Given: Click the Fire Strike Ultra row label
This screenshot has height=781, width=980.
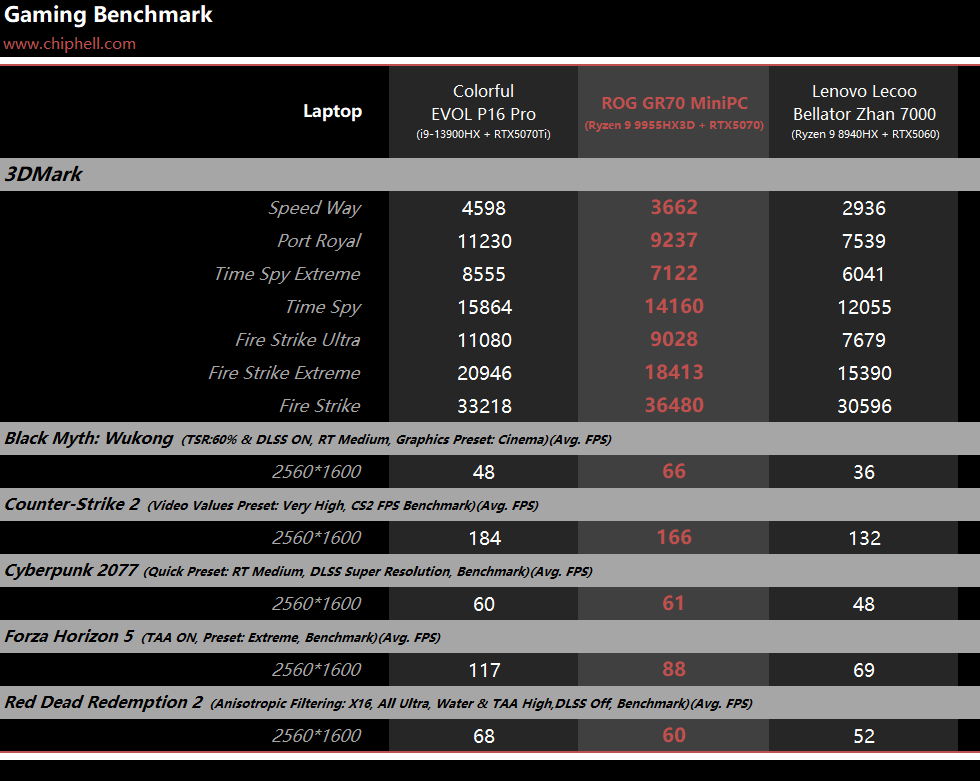Looking at the screenshot, I should [298, 340].
